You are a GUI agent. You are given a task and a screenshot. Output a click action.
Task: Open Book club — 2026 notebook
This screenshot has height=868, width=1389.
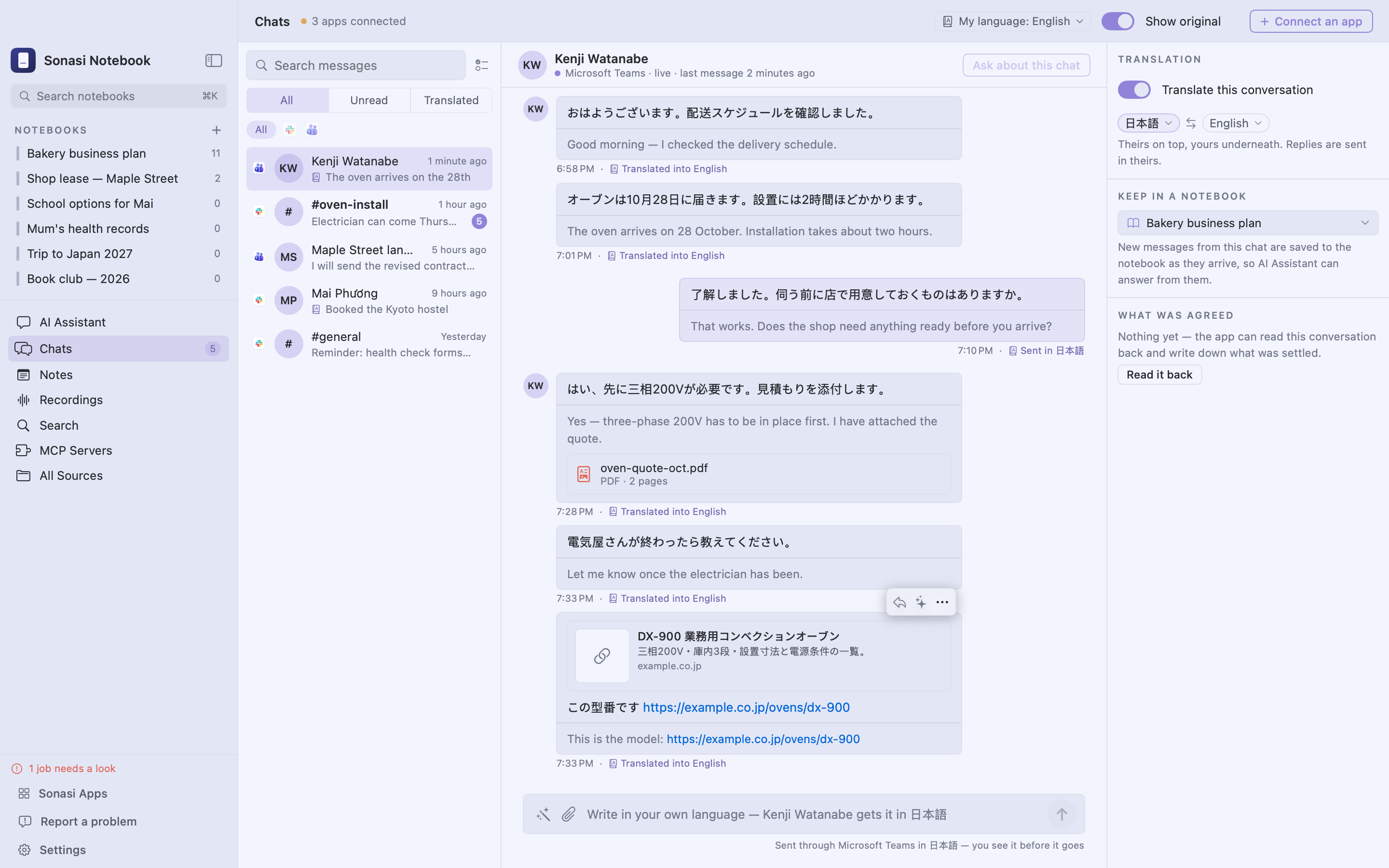tap(118, 279)
